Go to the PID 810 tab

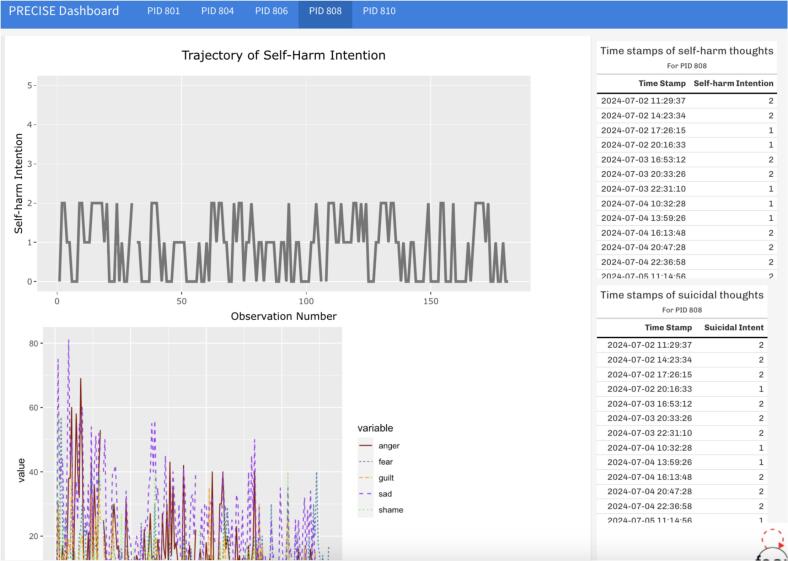pyautogui.click(x=379, y=11)
